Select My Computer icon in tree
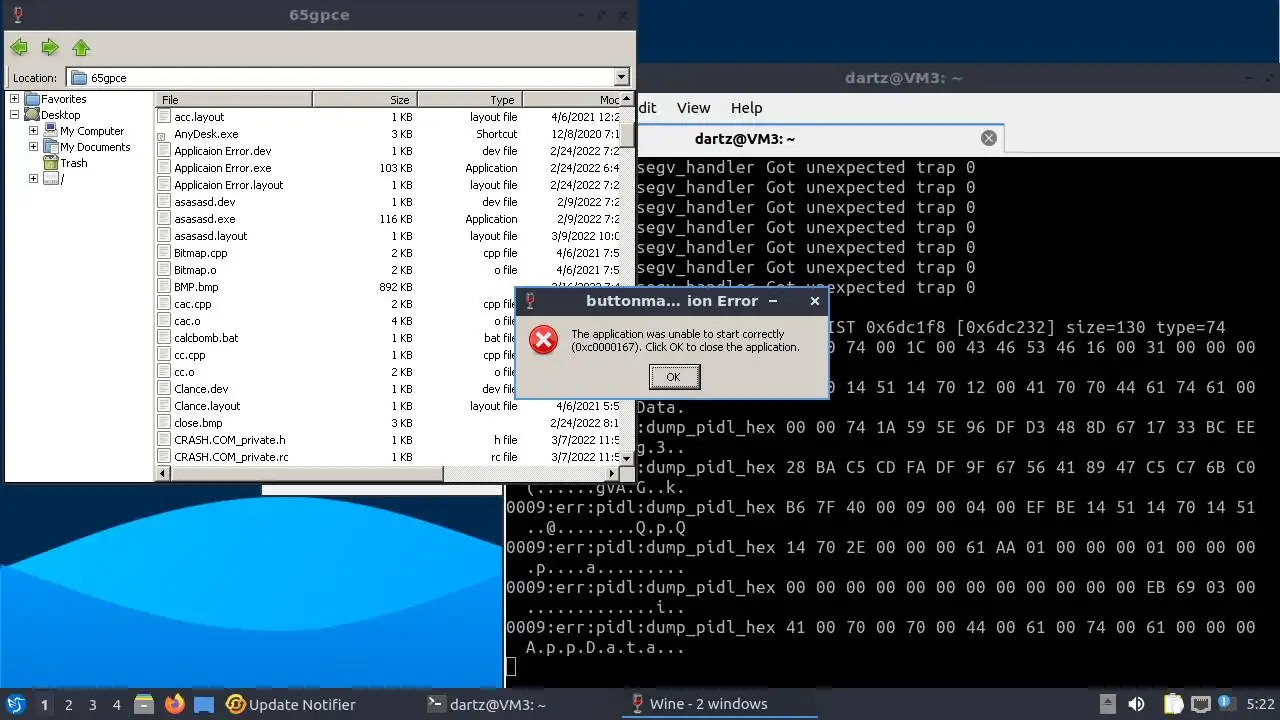Image resolution: width=1280 pixels, height=720 pixels. click(x=51, y=131)
